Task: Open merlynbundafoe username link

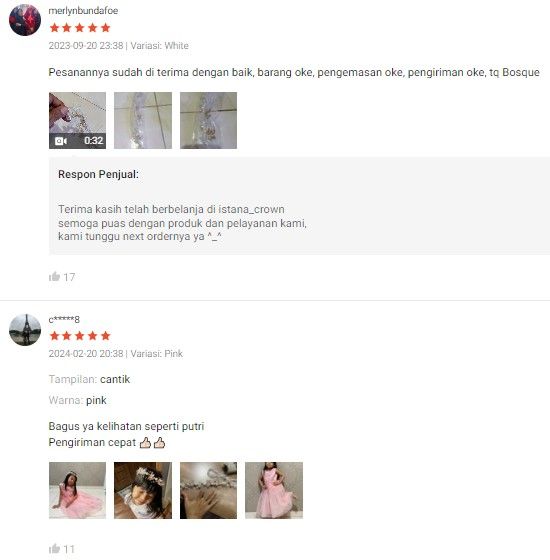Action: click(x=83, y=11)
